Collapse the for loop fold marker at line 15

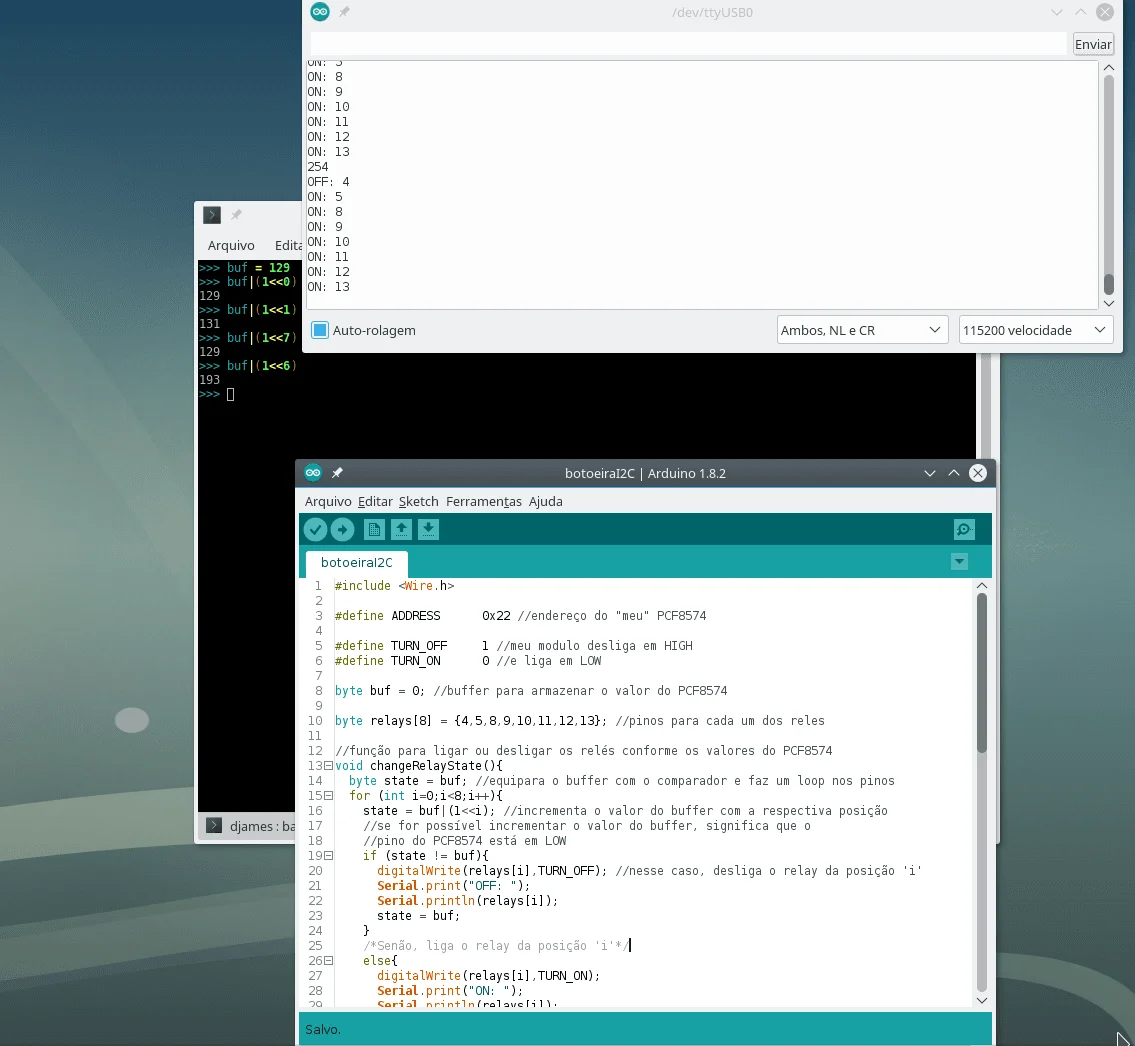click(x=329, y=796)
